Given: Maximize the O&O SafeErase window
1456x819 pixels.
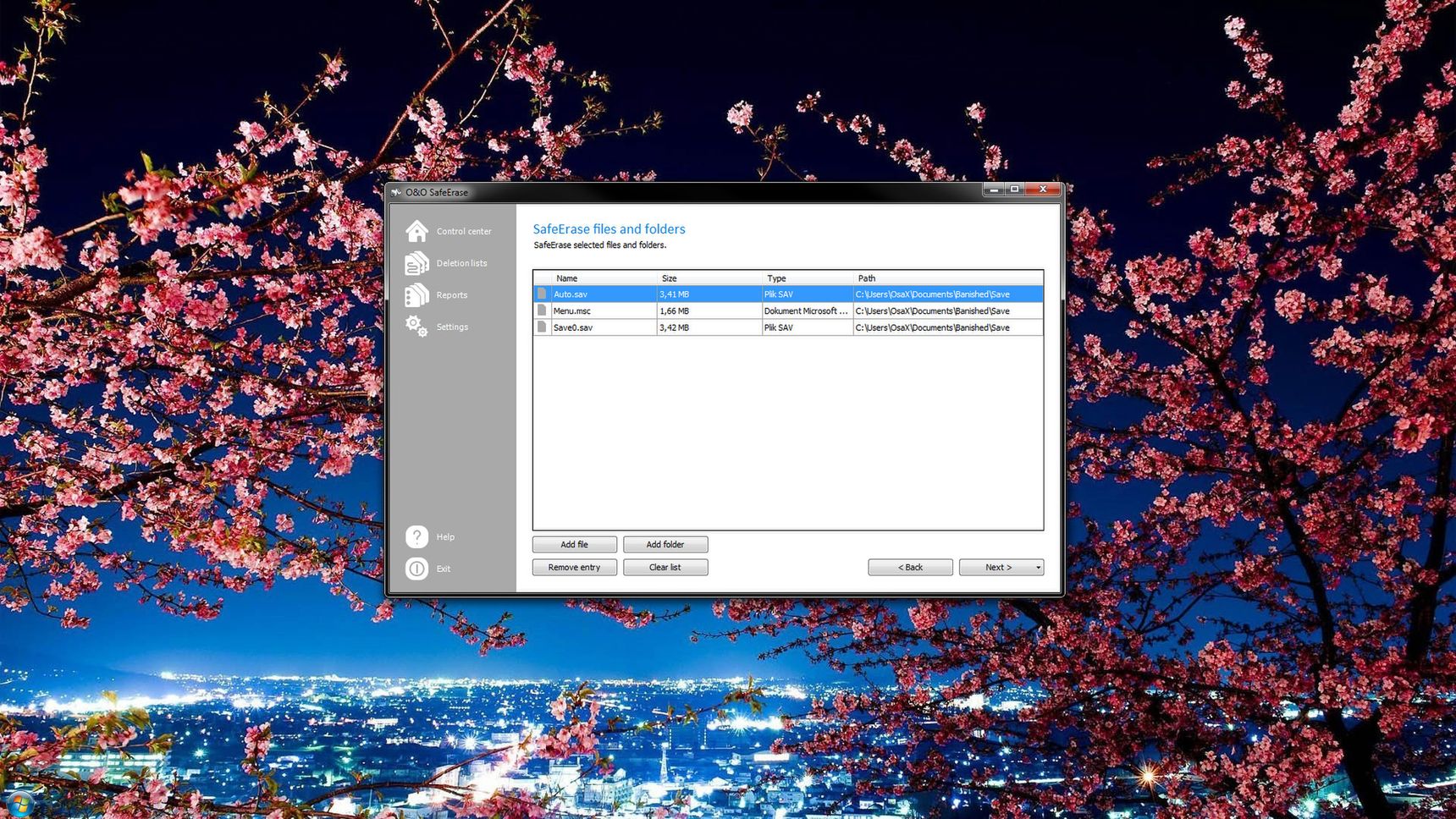Looking at the screenshot, I should (x=1014, y=190).
